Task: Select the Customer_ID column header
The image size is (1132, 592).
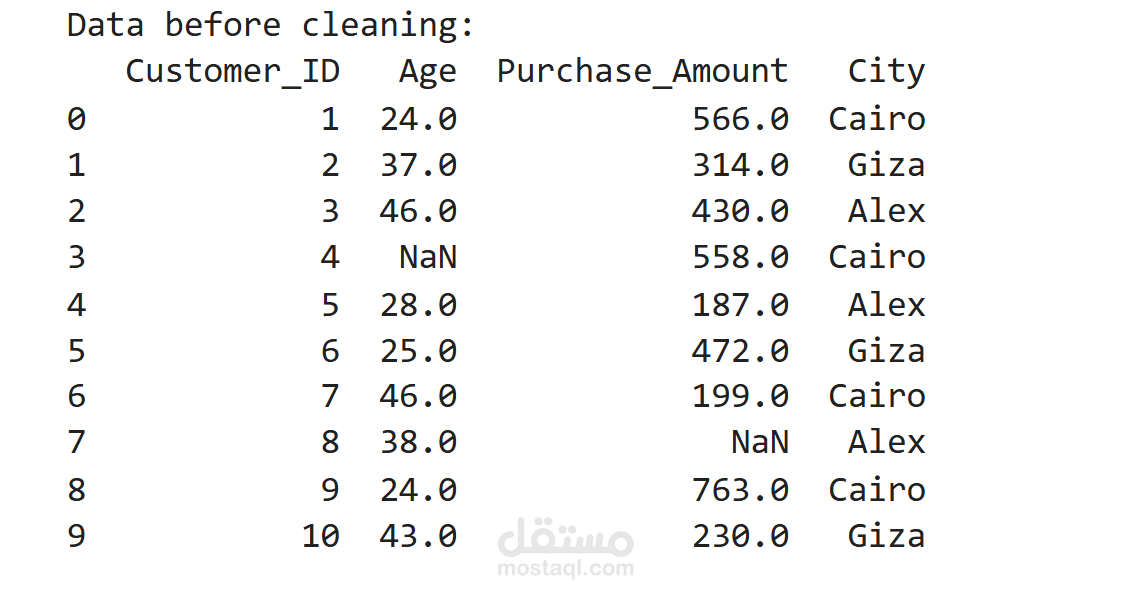Action: click(232, 71)
